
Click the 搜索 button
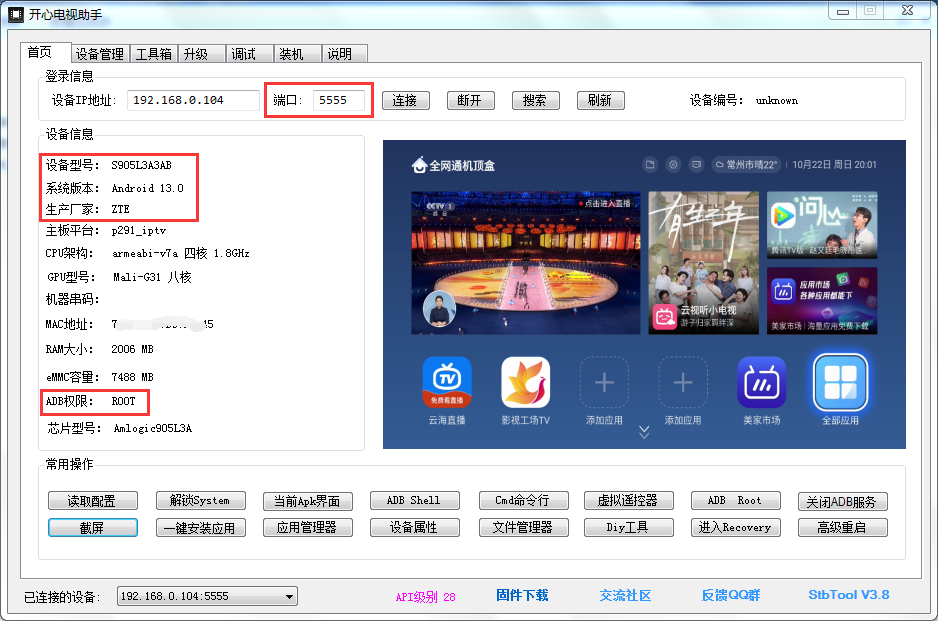coord(535,100)
